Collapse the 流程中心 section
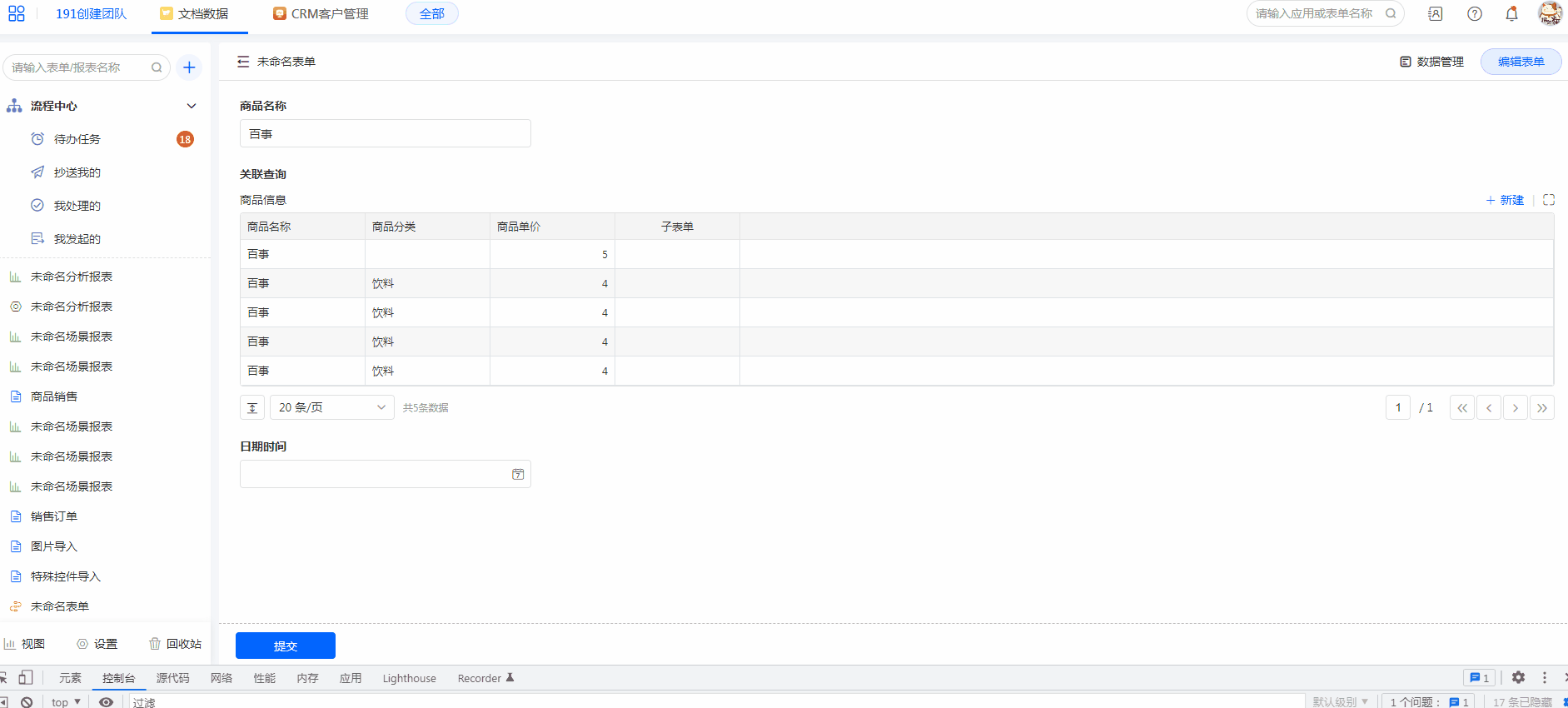 [x=192, y=106]
